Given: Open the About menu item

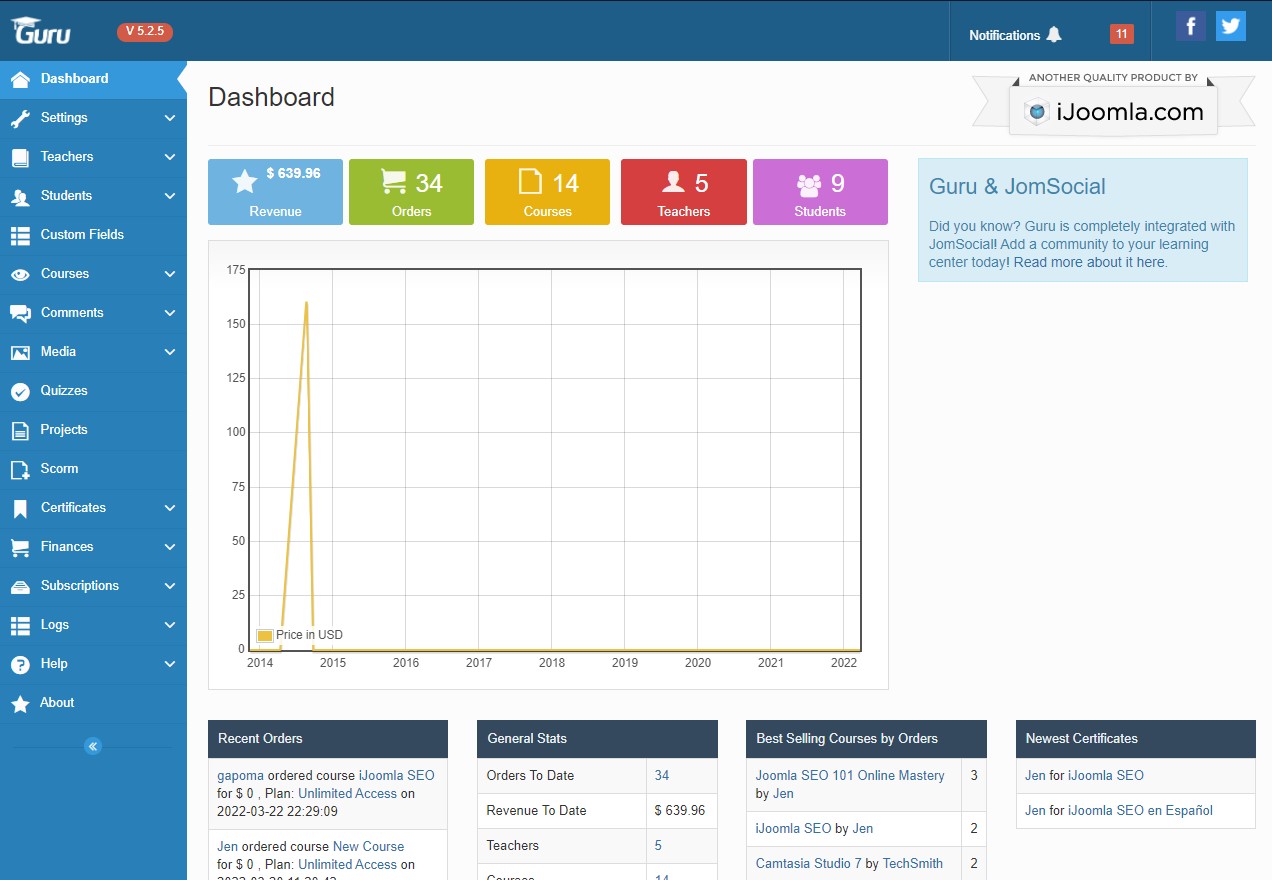Looking at the screenshot, I should 93,703.
